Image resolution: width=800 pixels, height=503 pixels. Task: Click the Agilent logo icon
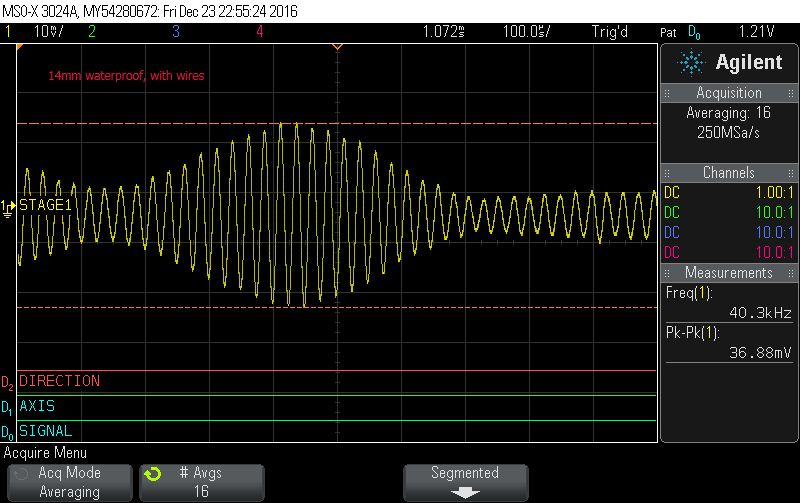692,63
